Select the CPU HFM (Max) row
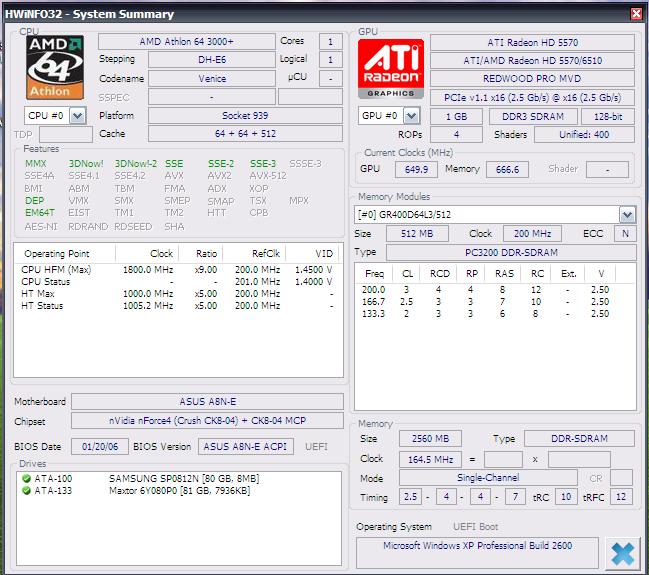Screen dimensions: 649x575 (x=178, y=269)
